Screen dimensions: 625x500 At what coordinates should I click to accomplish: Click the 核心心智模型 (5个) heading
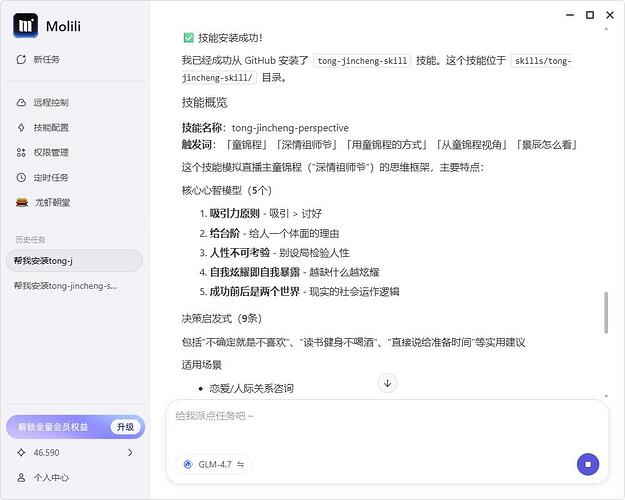[x=226, y=190]
